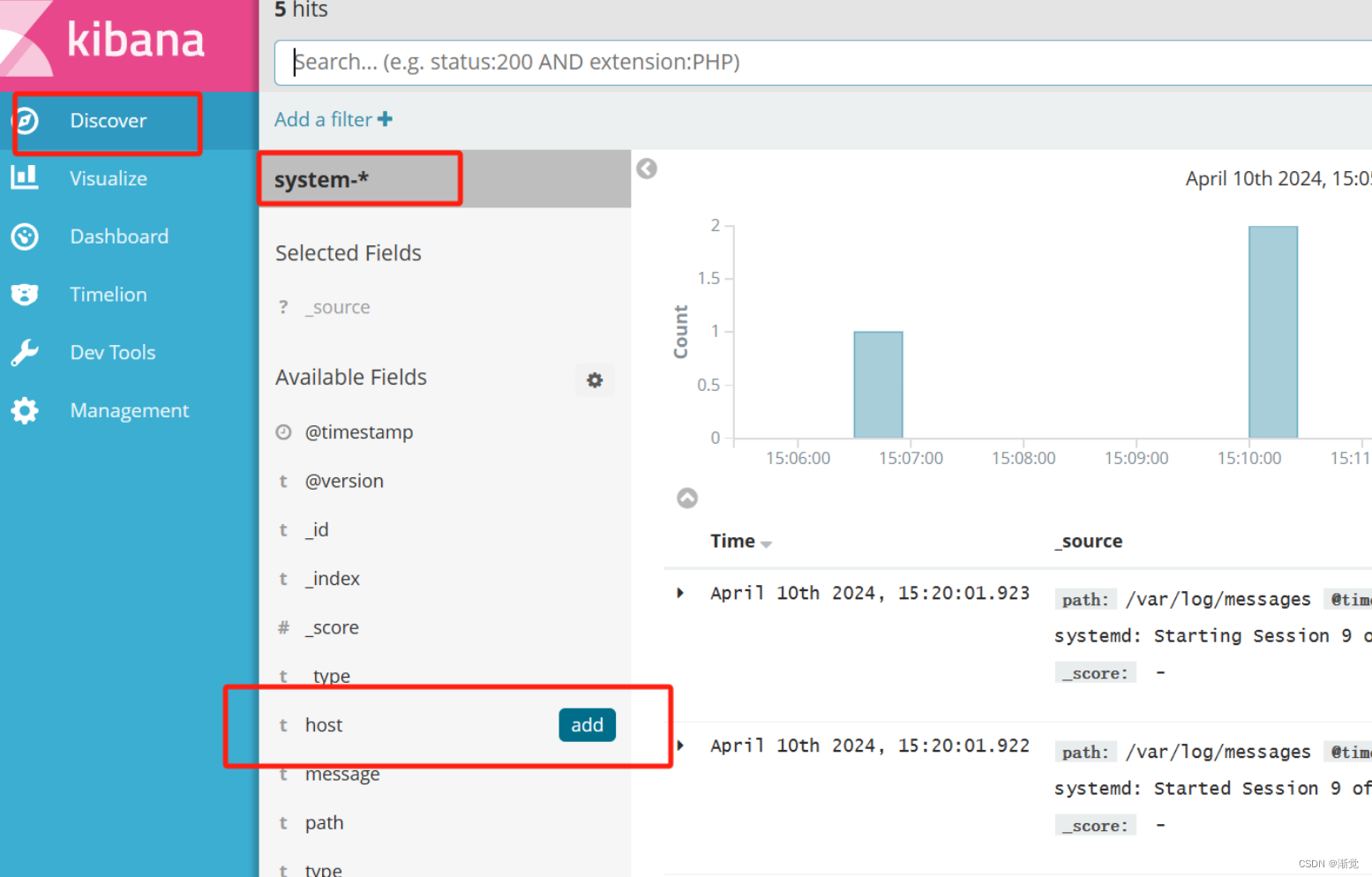Select the _index field

coord(333,579)
